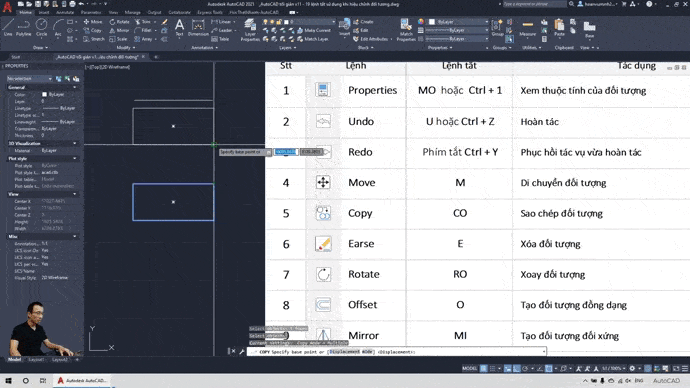
Task: Click the Insert Table tool
Action: [x=220, y=39]
